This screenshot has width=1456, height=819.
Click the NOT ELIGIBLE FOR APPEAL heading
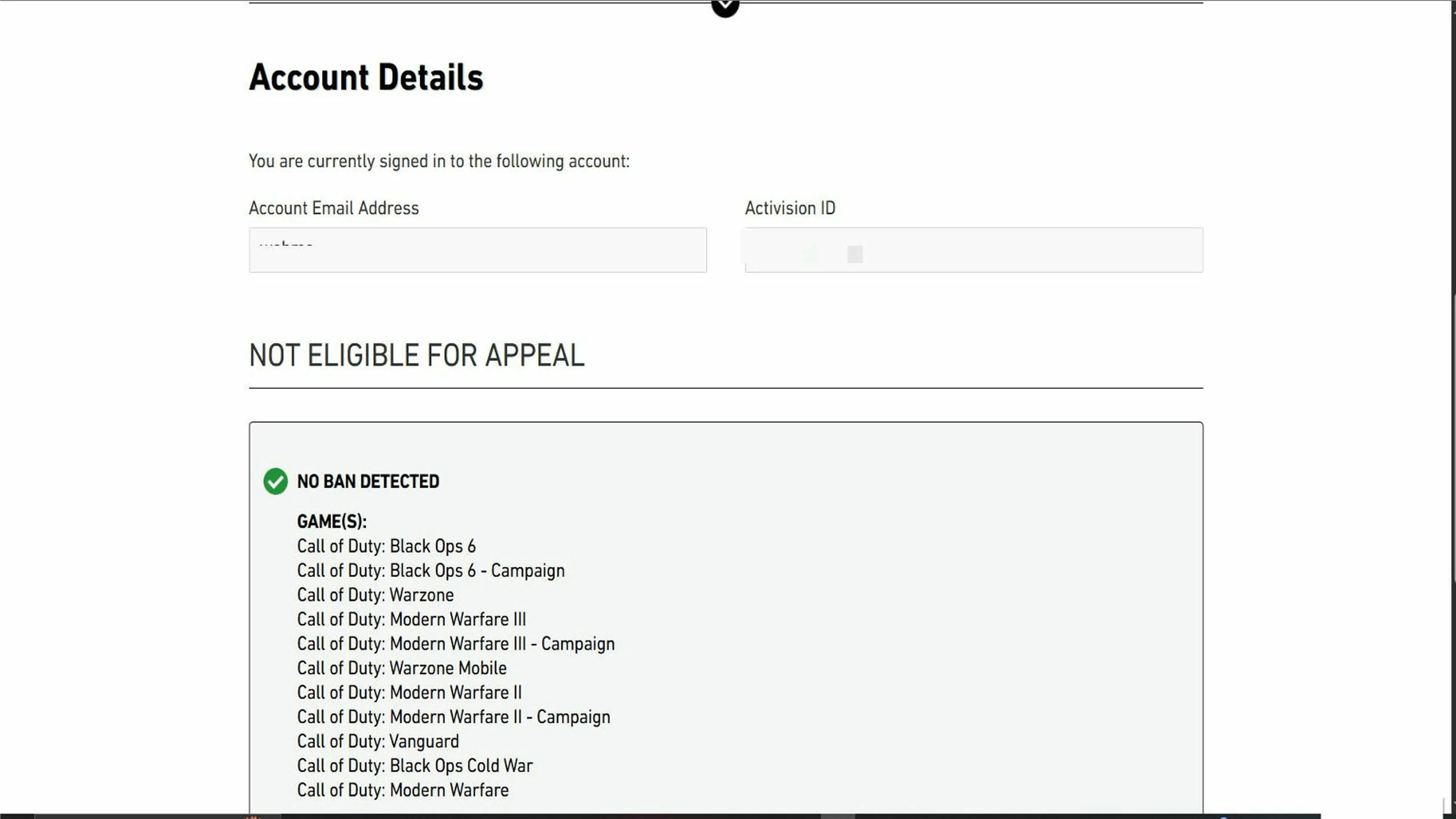pyautogui.click(x=417, y=355)
